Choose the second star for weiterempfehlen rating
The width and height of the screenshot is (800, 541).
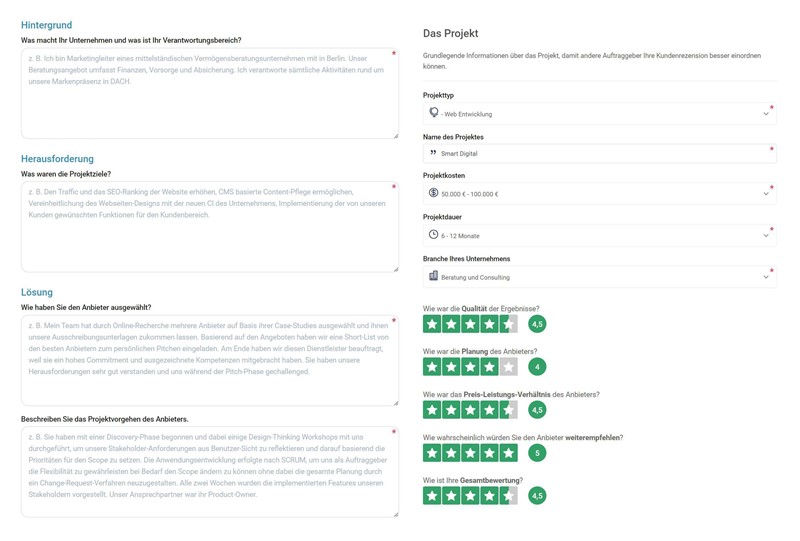click(451, 453)
